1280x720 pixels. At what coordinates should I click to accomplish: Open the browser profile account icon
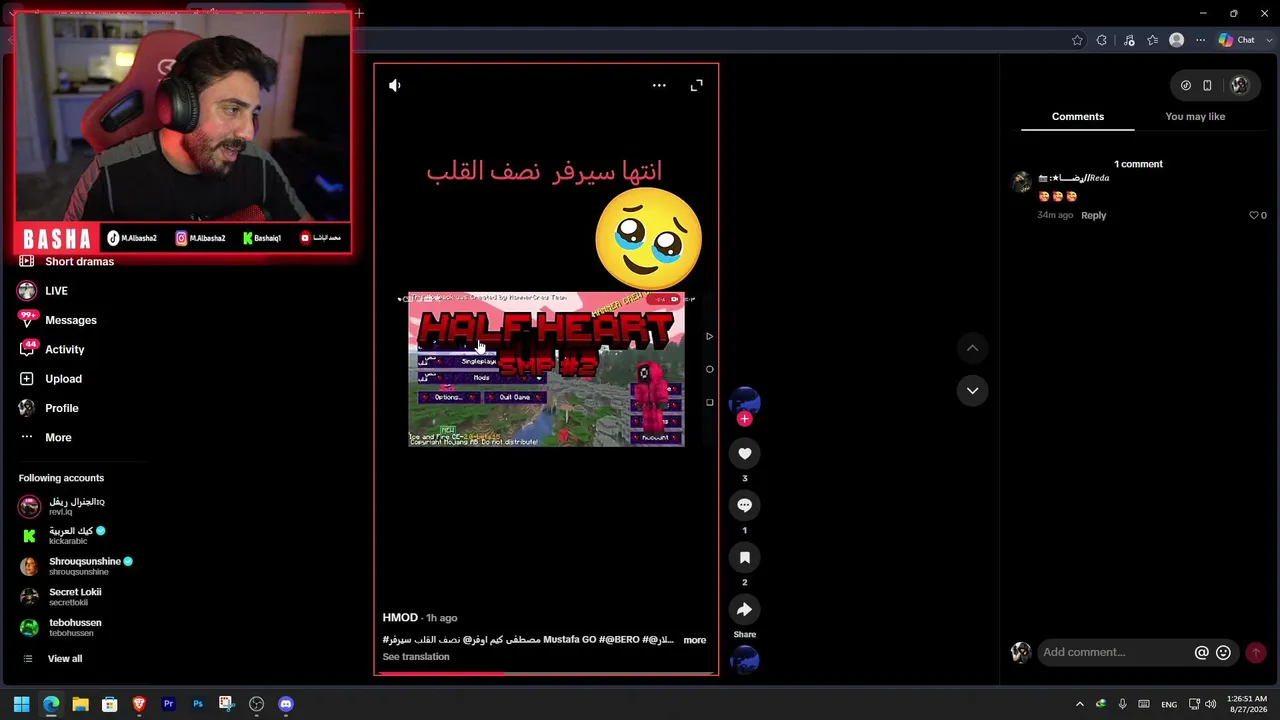1177,41
